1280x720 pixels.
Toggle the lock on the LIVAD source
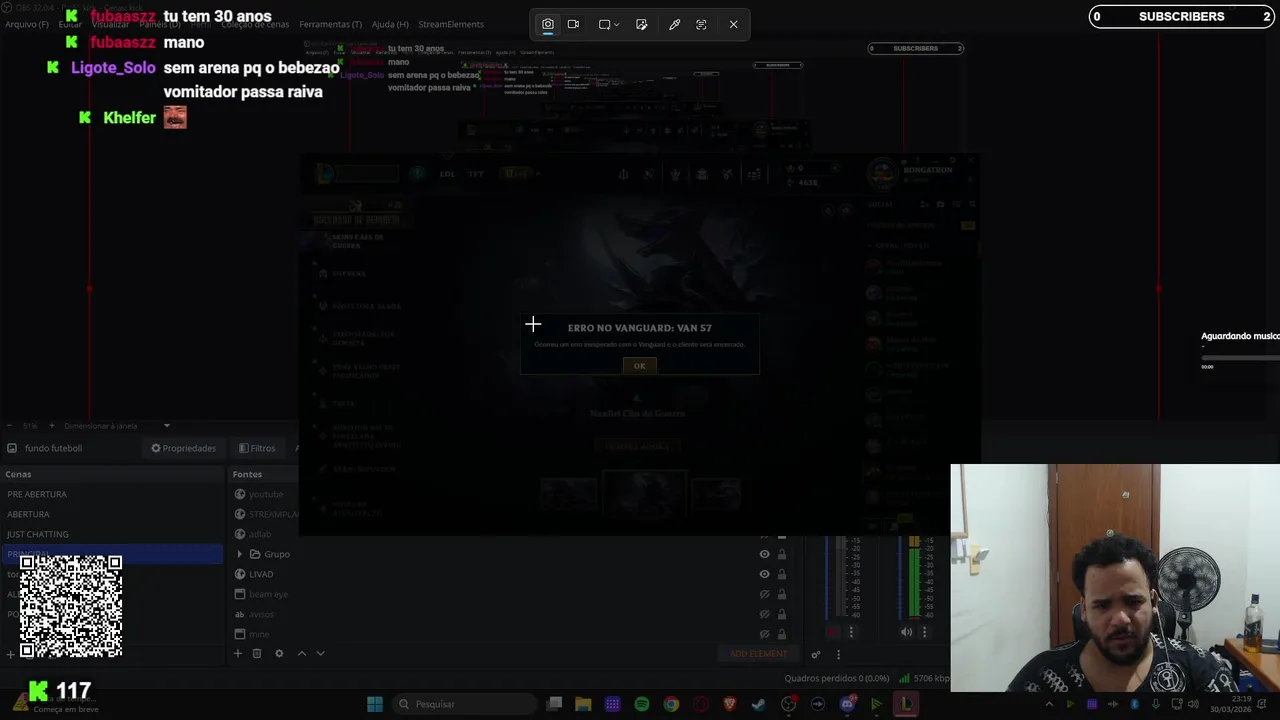782,574
